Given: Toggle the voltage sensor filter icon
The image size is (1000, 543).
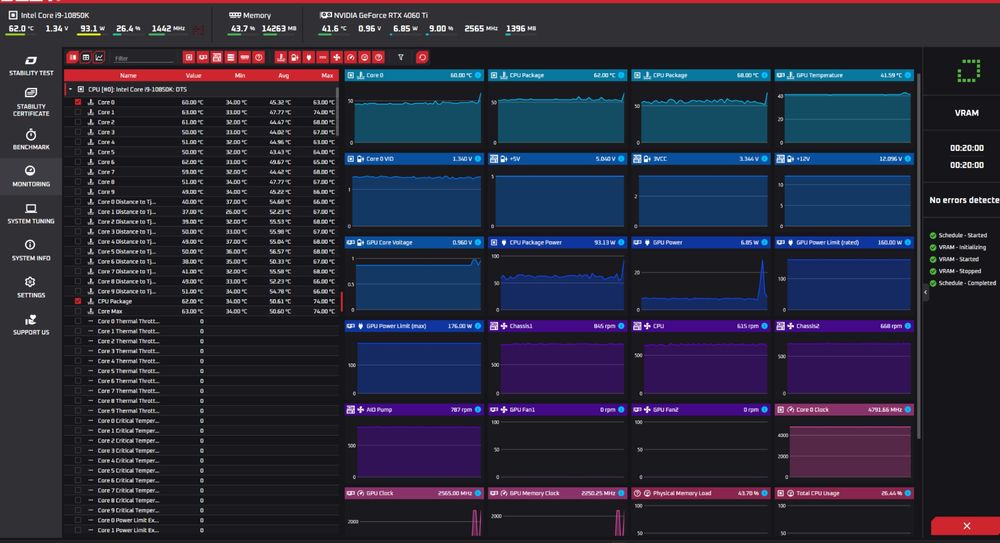Looking at the screenshot, I should 295,57.
